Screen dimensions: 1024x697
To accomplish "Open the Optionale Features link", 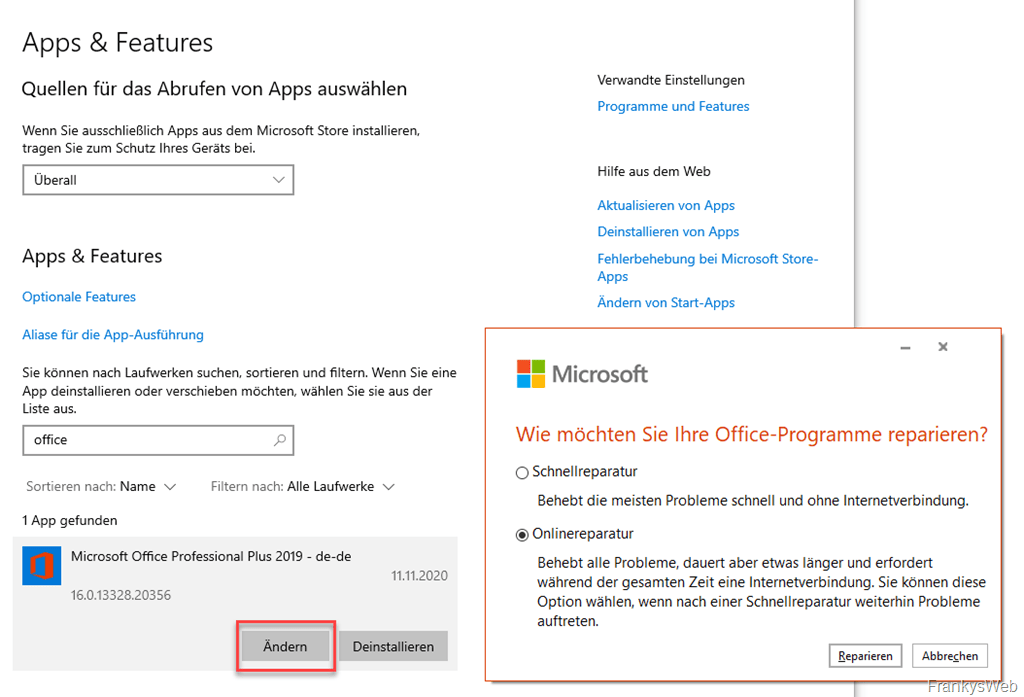I will 79,297.
